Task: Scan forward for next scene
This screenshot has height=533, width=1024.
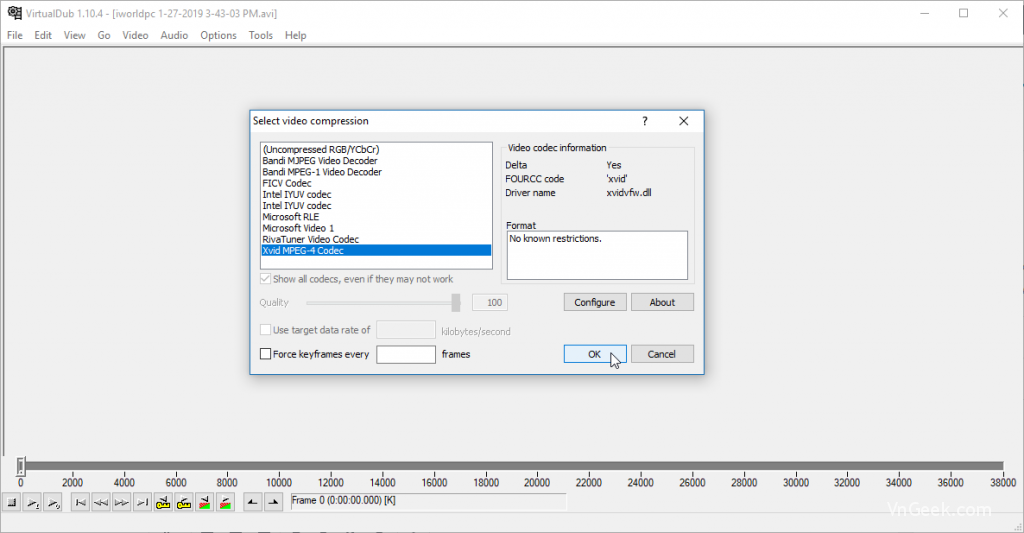Action: pyautogui.click(x=226, y=502)
